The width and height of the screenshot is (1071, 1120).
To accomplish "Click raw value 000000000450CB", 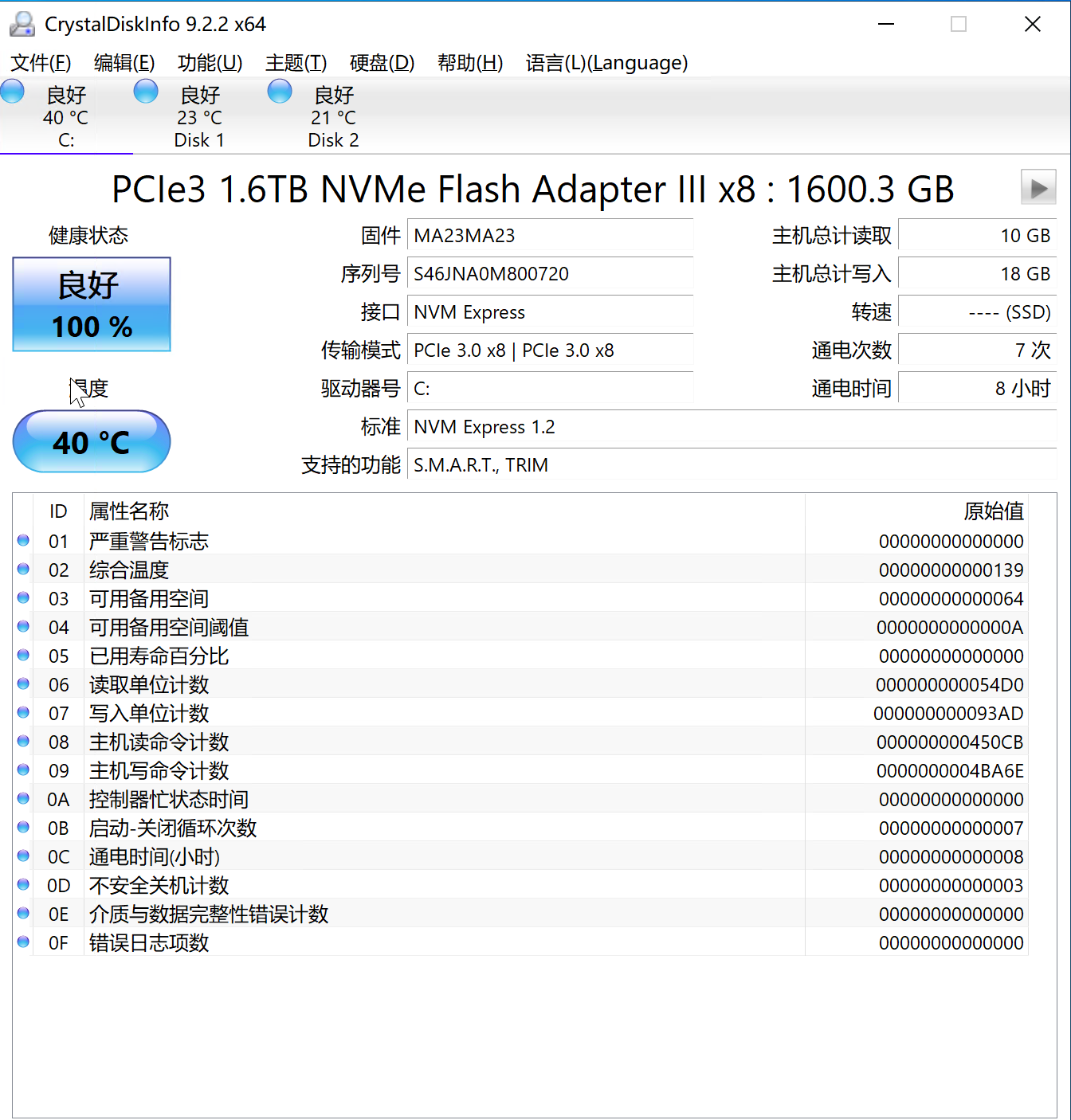I will pos(950,742).
